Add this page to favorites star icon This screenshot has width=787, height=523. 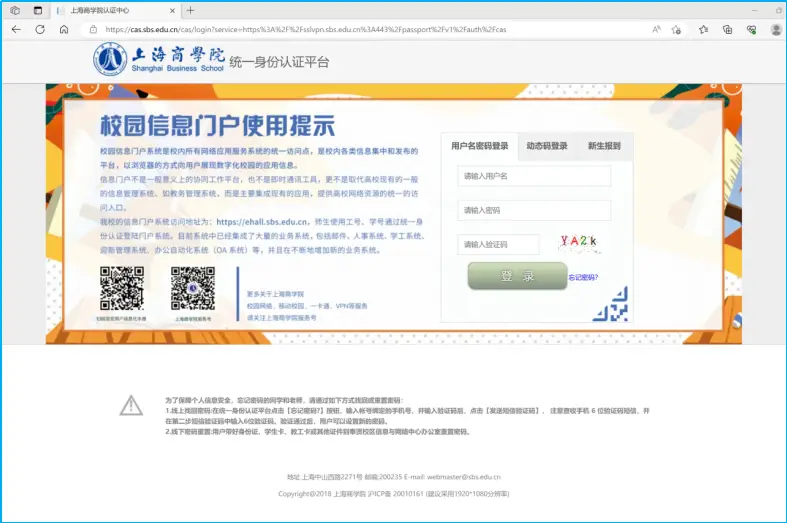[676, 30]
